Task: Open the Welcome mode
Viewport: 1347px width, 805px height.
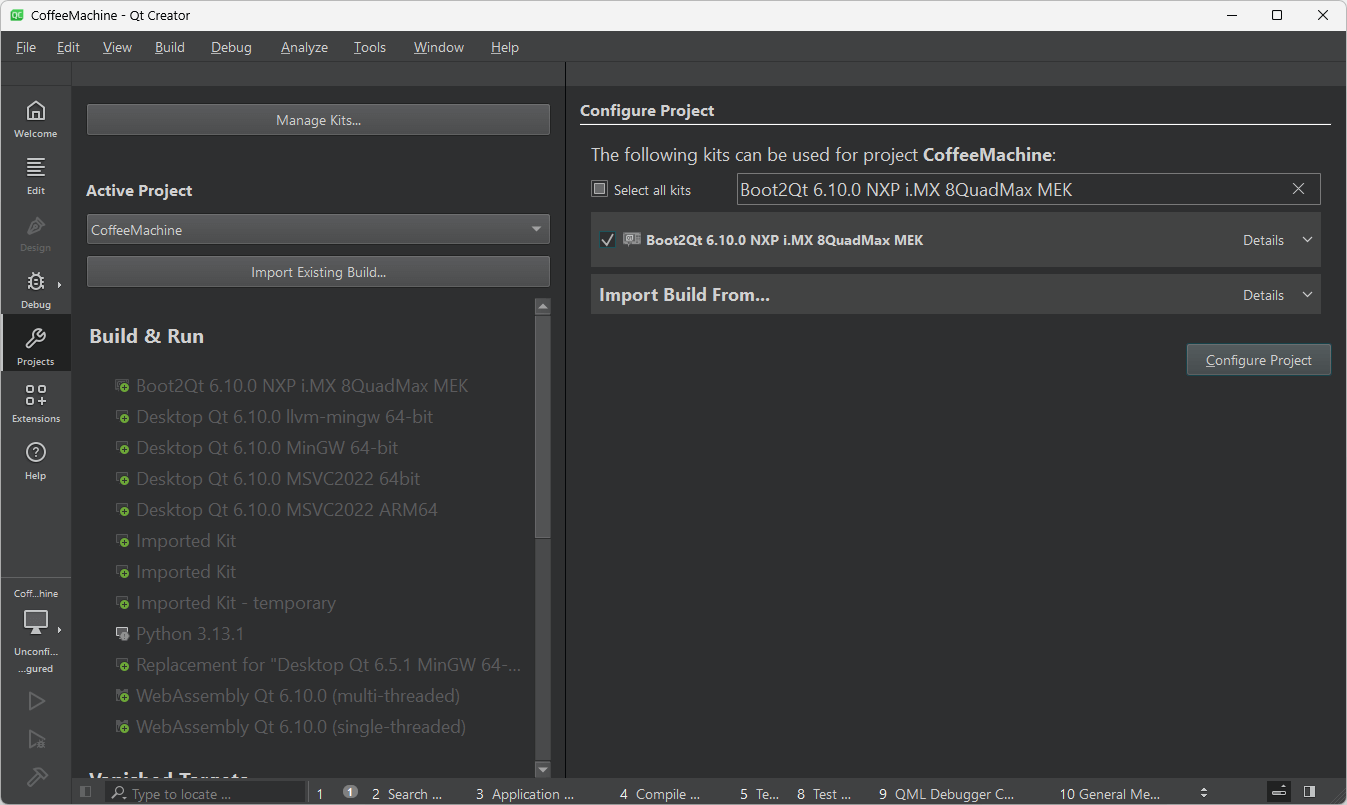Action: coord(35,117)
